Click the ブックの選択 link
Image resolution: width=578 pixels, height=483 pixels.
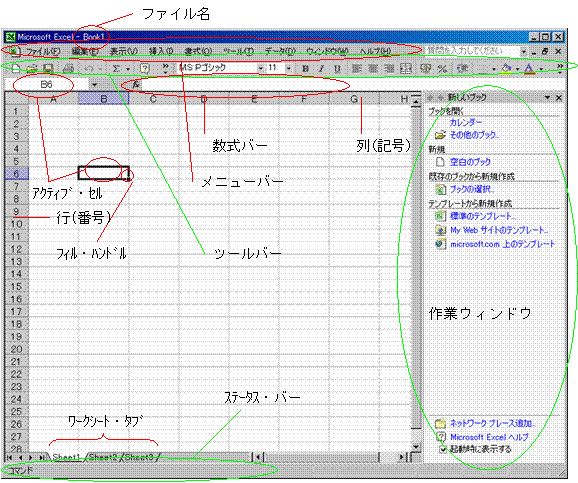(472, 189)
